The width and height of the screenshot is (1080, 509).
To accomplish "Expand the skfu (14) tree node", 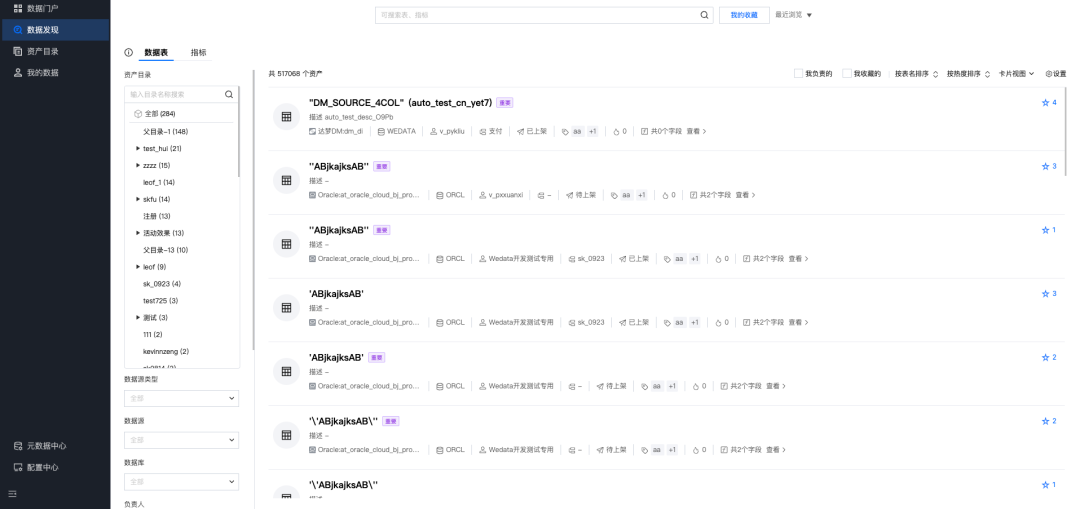I will coord(138,199).
